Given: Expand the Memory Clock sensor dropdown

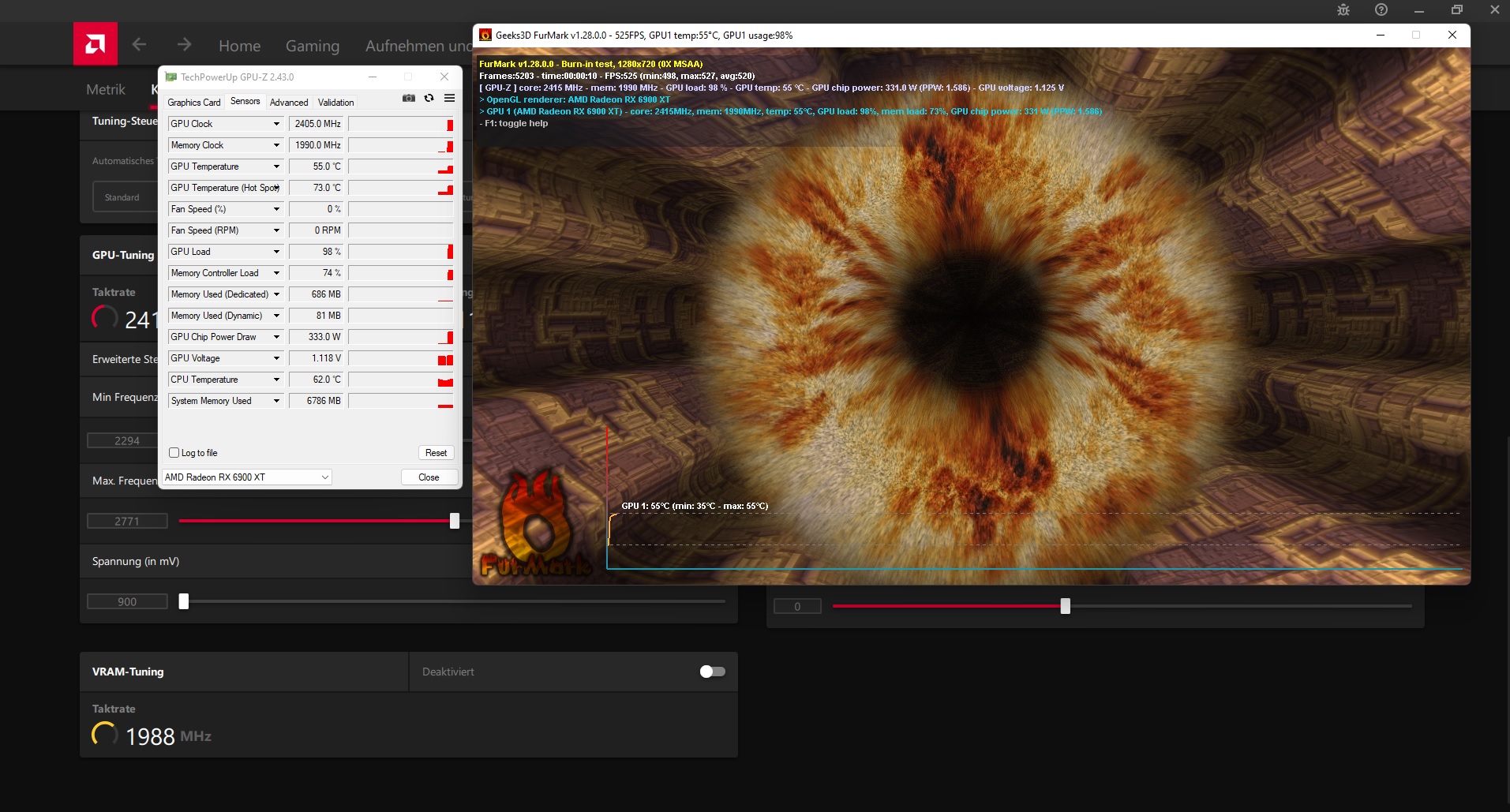Looking at the screenshot, I should pos(276,145).
